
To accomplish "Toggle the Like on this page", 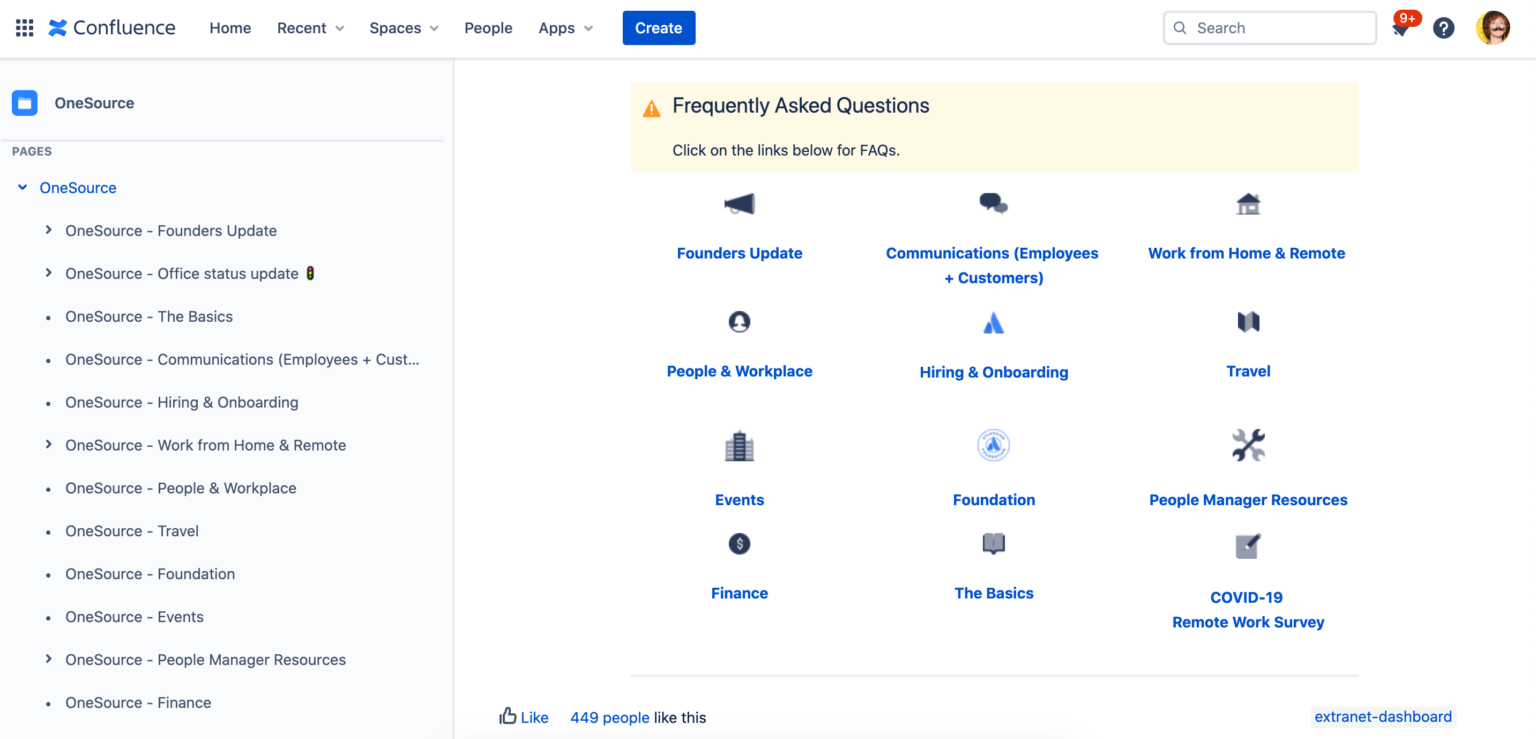I will point(523,717).
